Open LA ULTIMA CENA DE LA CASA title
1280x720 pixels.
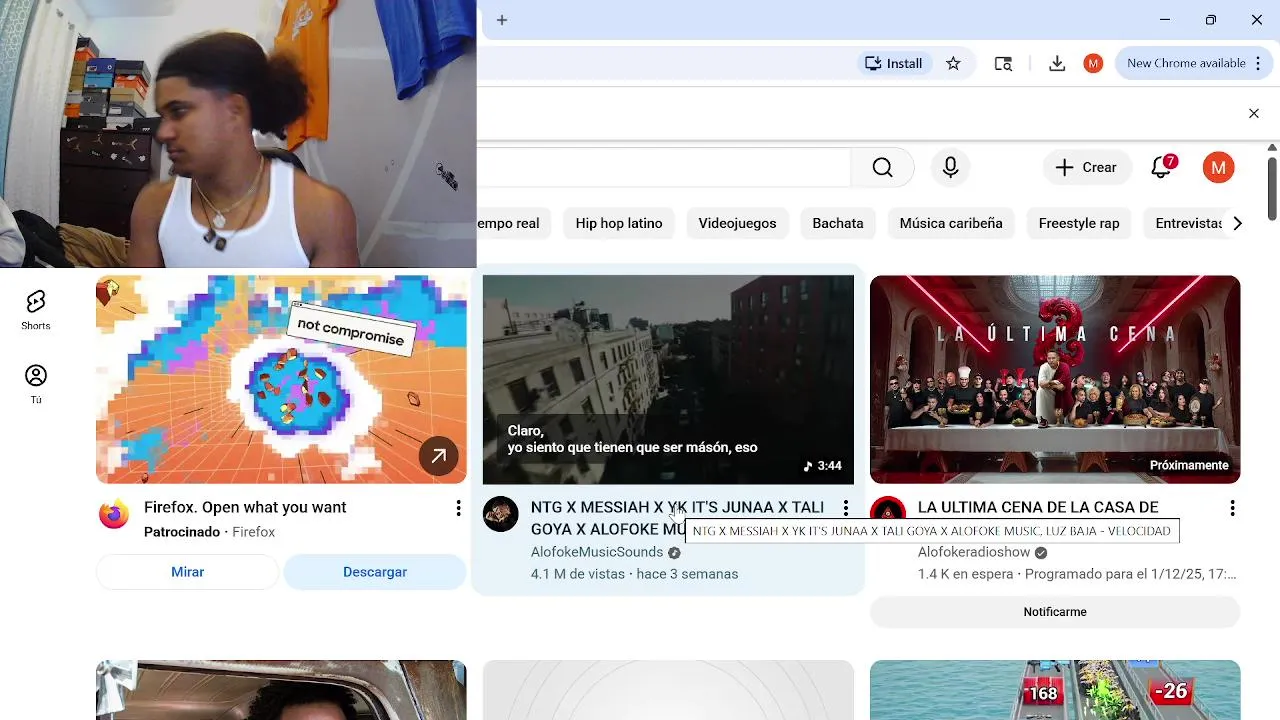(x=1038, y=507)
